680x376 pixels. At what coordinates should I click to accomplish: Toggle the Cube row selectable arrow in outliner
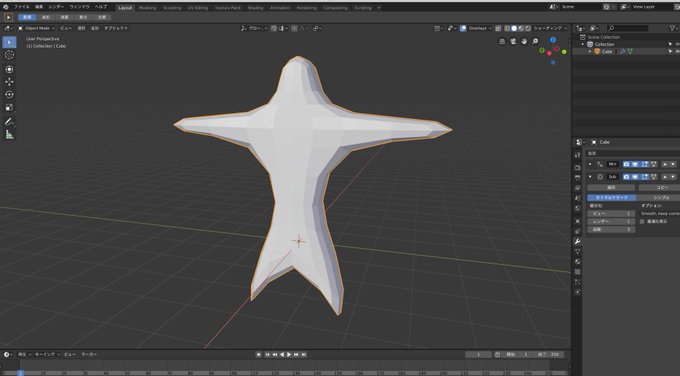coord(670,52)
